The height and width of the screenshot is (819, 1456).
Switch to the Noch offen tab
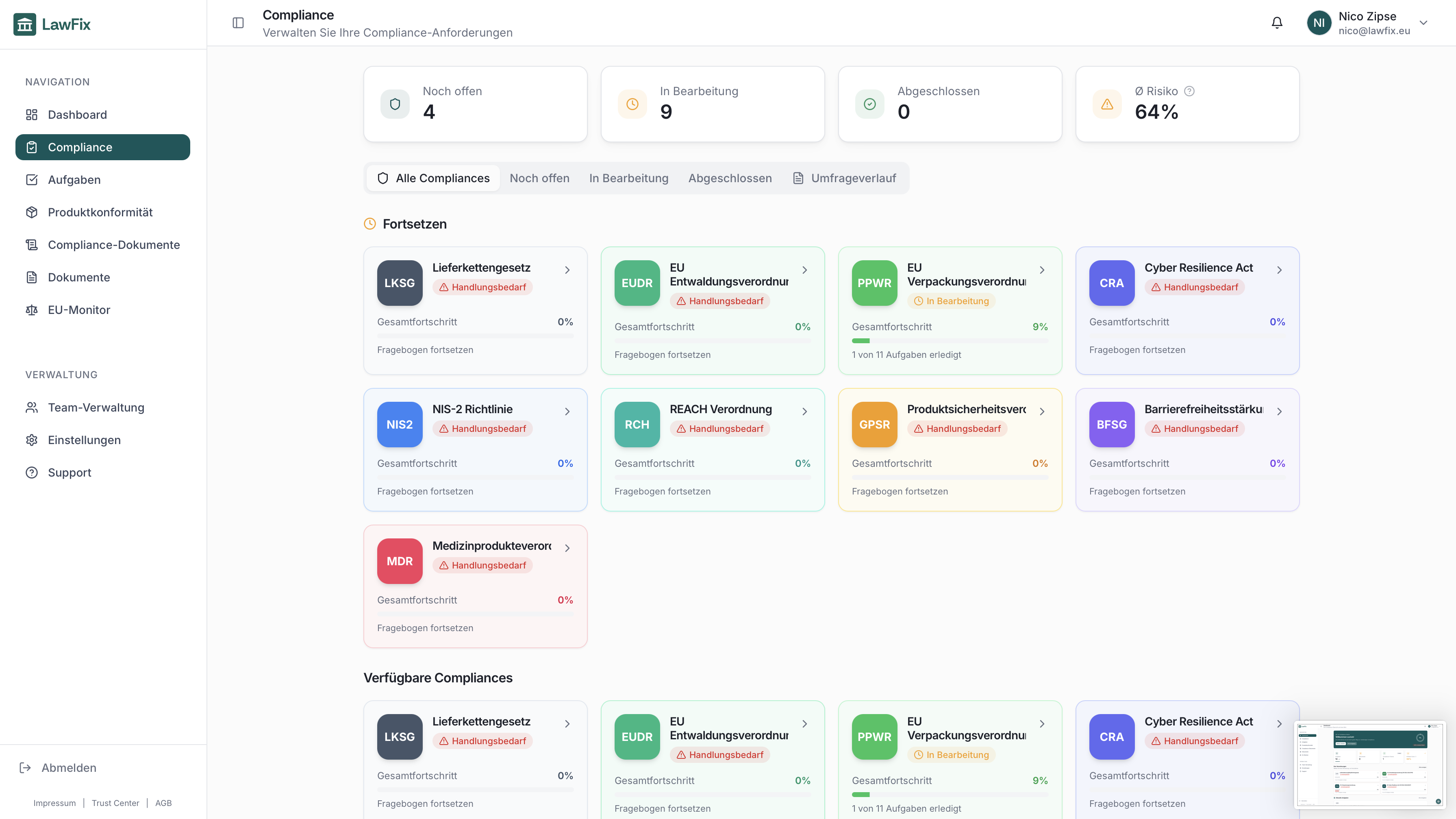pos(539,178)
